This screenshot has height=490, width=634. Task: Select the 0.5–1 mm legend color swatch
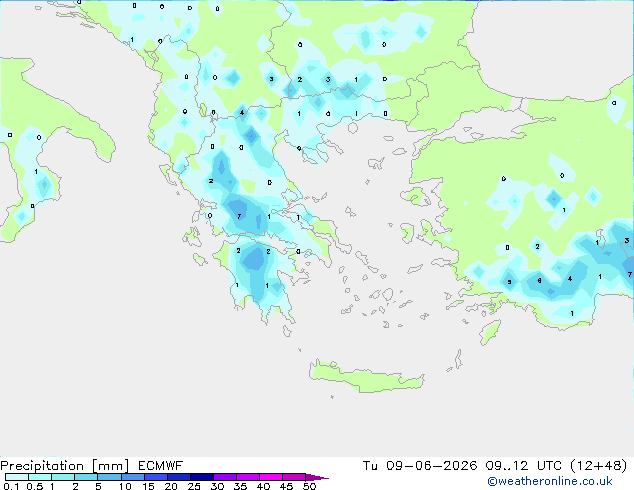coord(40,477)
